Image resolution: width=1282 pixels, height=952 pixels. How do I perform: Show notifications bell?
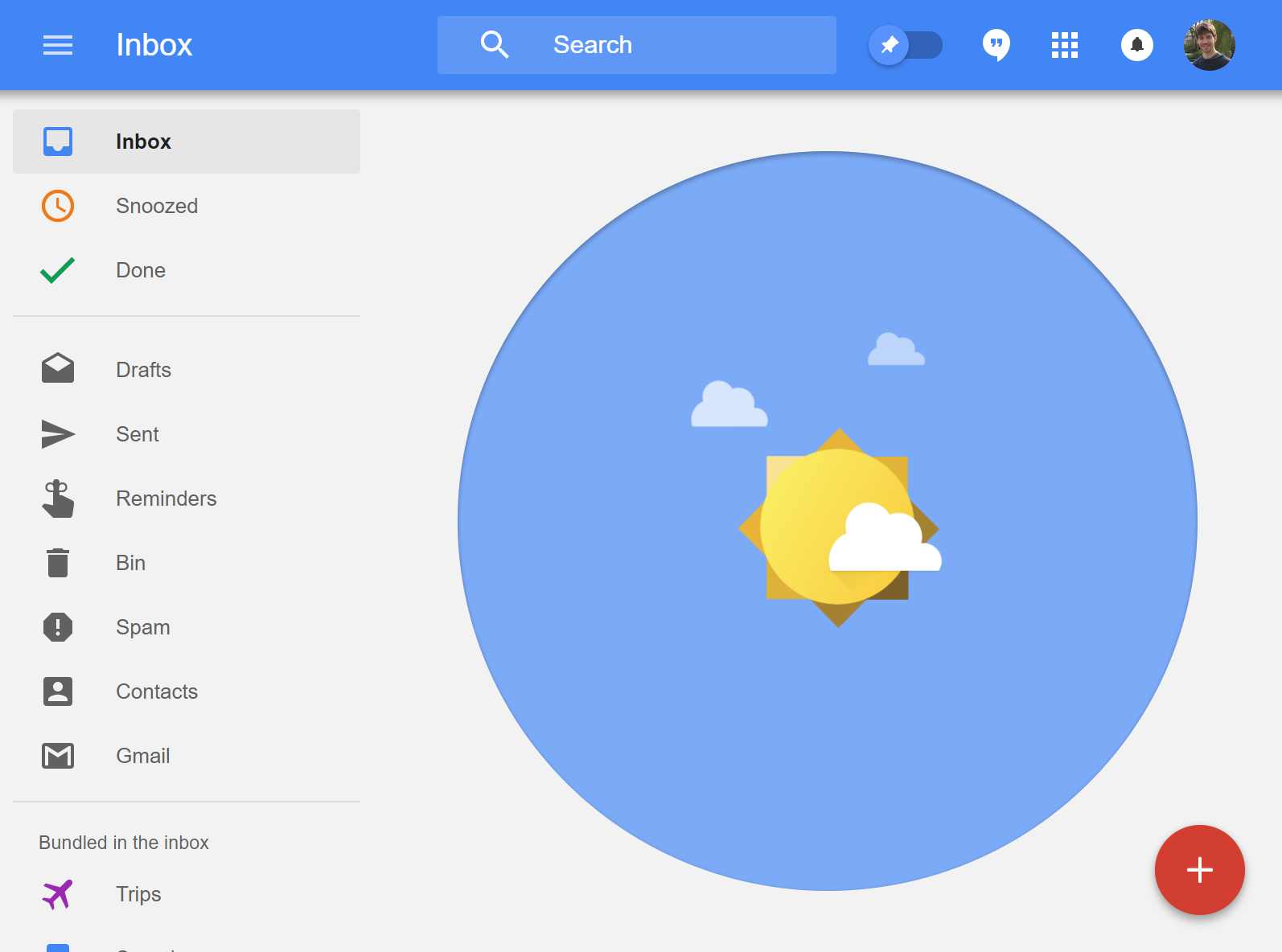[1136, 45]
